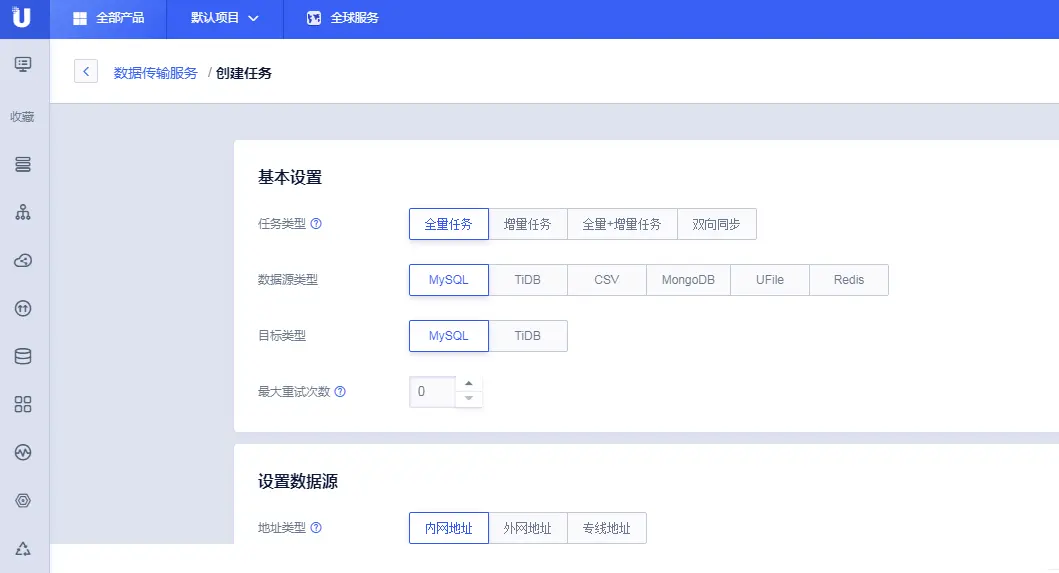Click the UCloud logo icon
This screenshot has height=573, width=1059.
pyautogui.click(x=22, y=17)
